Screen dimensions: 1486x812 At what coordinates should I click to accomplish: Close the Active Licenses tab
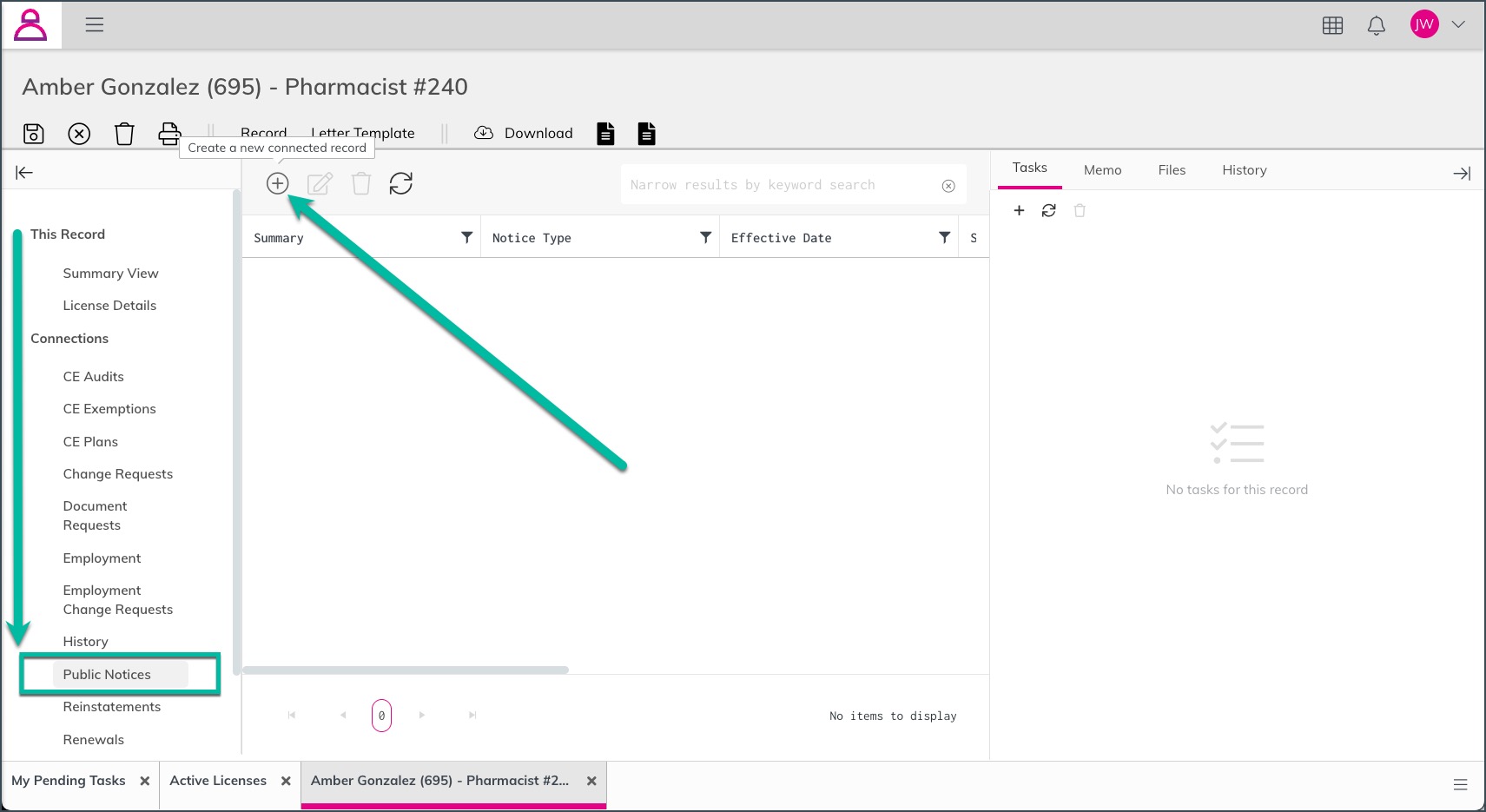click(x=286, y=781)
